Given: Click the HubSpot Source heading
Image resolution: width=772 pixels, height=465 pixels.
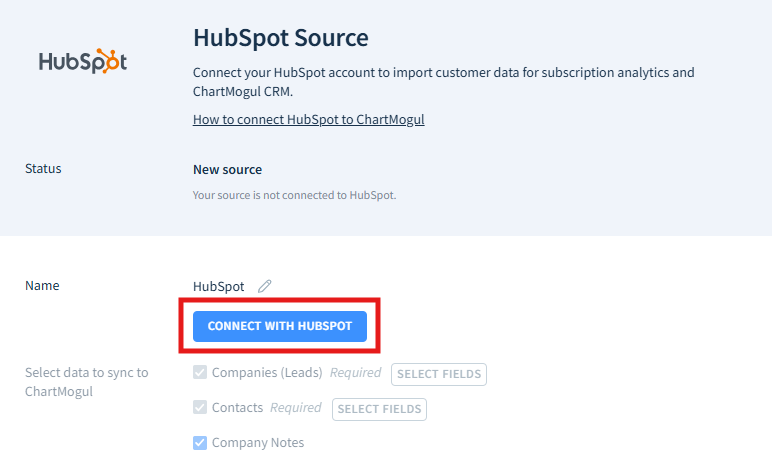Looking at the screenshot, I should tap(281, 38).
